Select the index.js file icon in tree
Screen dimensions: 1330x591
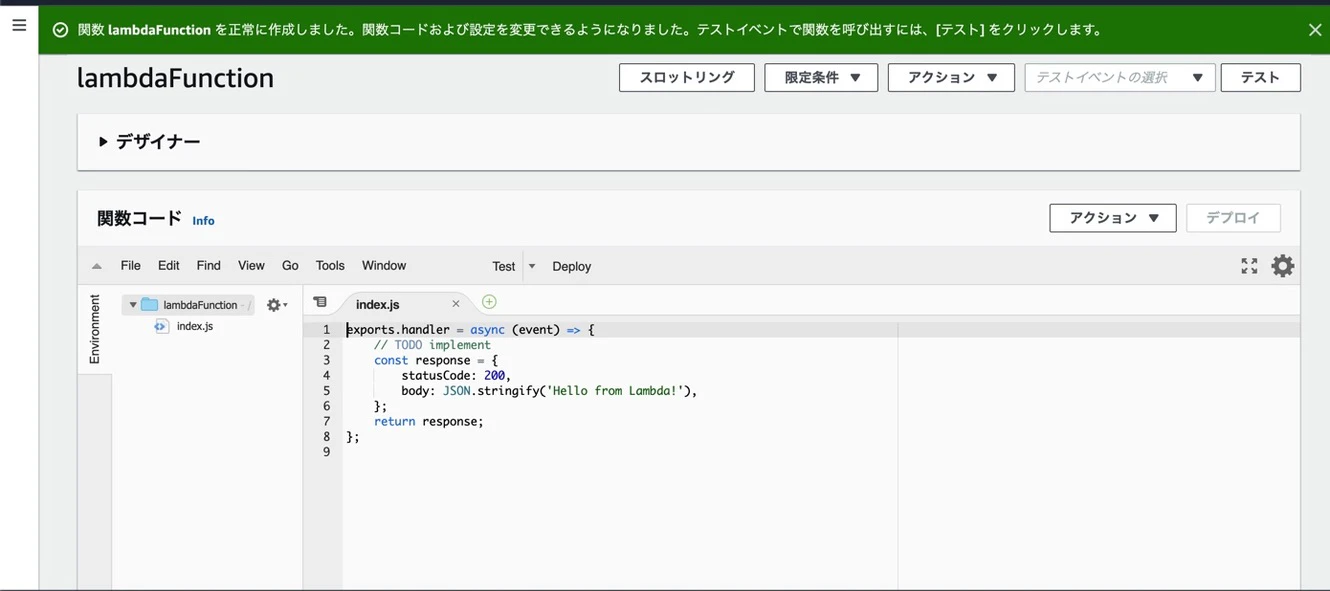pos(161,327)
